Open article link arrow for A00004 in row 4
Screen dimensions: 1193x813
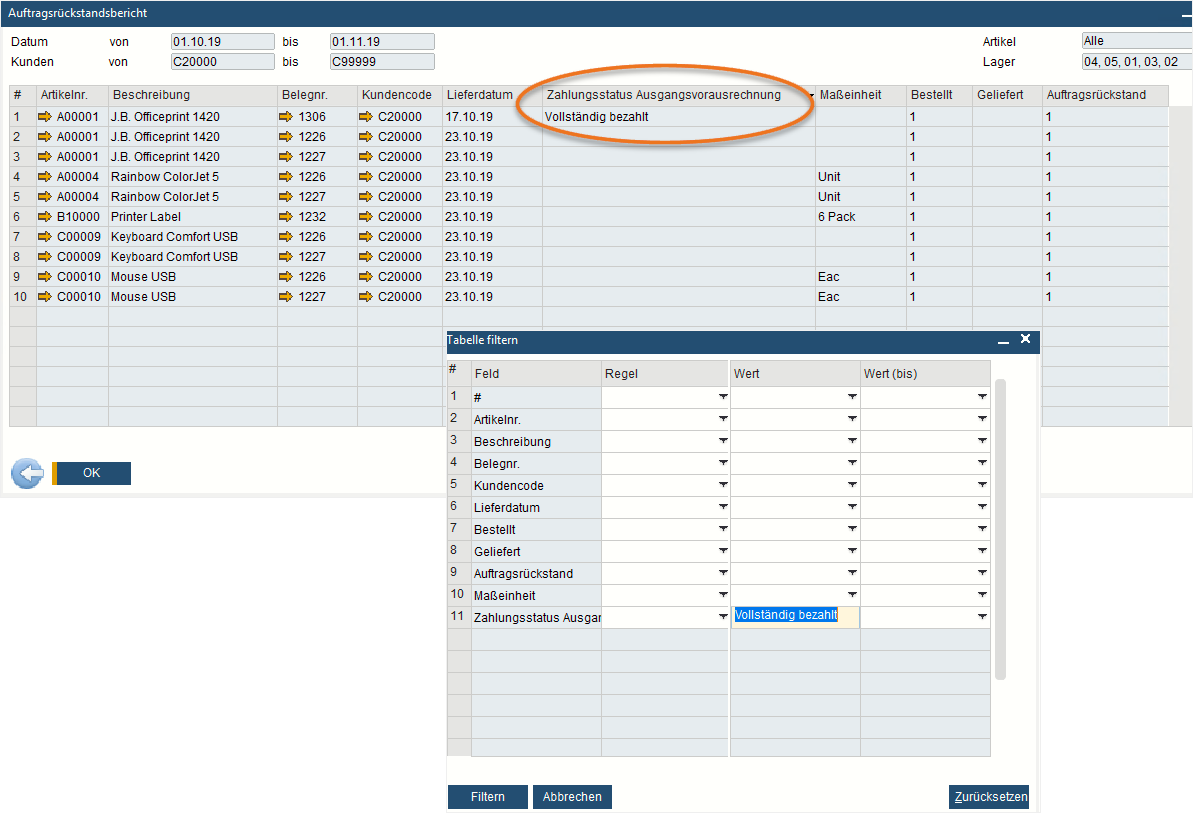[x=45, y=176]
